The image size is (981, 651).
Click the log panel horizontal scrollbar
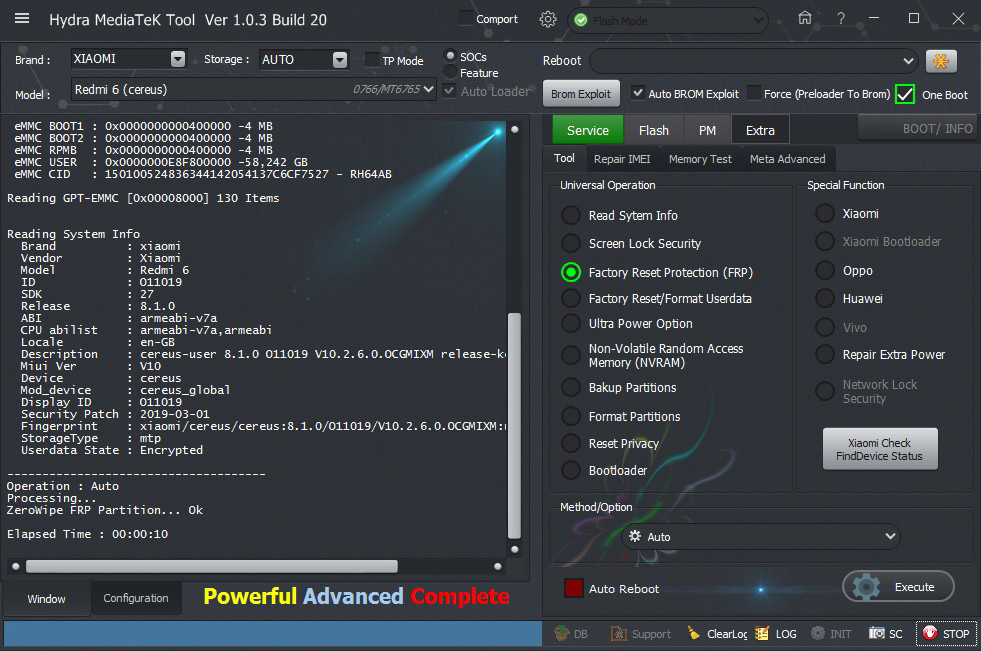(x=211, y=566)
